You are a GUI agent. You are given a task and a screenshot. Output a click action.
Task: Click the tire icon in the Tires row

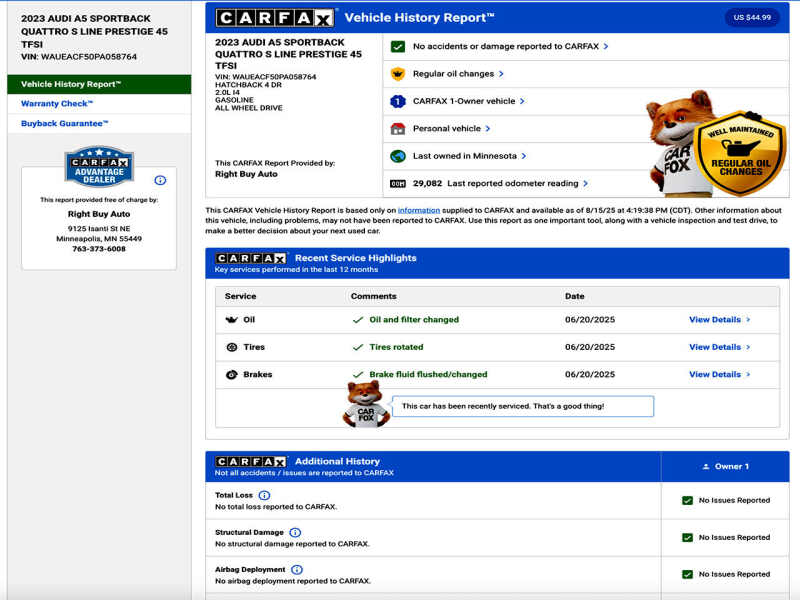(232, 347)
